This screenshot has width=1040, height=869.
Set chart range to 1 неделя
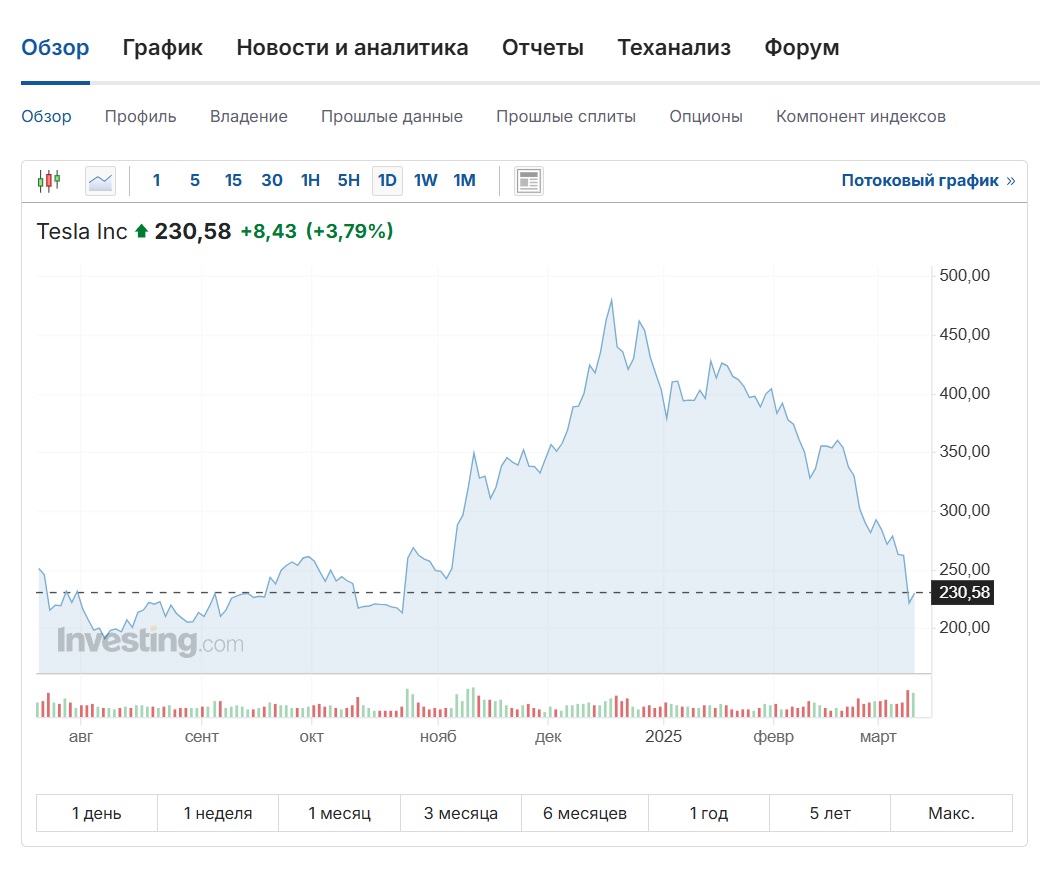218,813
